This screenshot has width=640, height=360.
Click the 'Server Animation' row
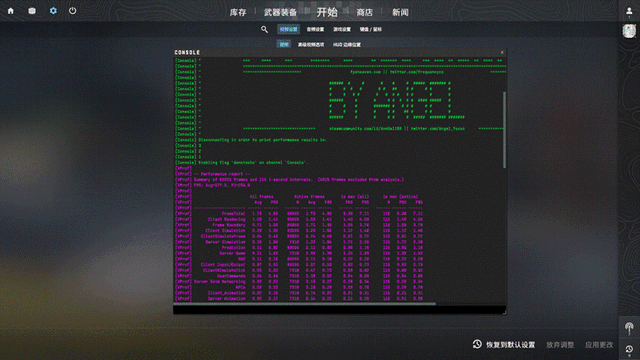[299, 299]
